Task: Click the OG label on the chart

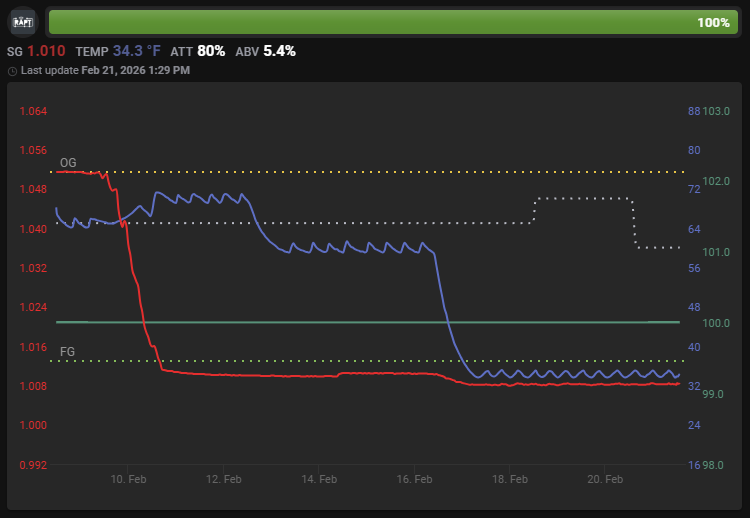Action: point(68,162)
